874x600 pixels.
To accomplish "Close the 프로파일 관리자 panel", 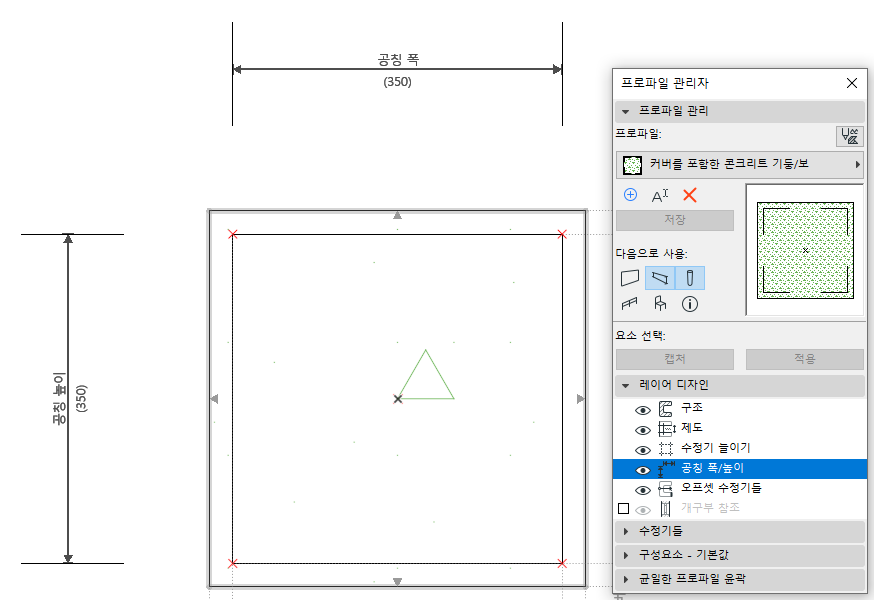I will pos(852,83).
